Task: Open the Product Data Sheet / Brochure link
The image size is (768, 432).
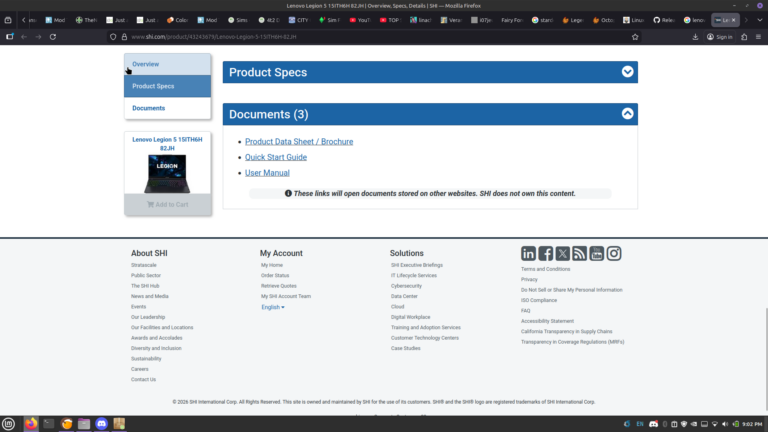Action: [299, 142]
